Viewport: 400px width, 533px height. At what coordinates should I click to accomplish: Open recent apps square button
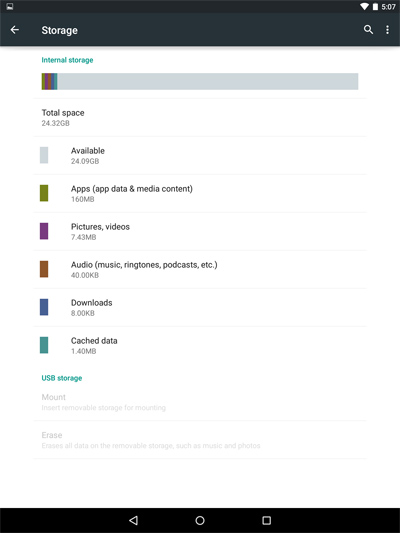[x=266, y=520]
